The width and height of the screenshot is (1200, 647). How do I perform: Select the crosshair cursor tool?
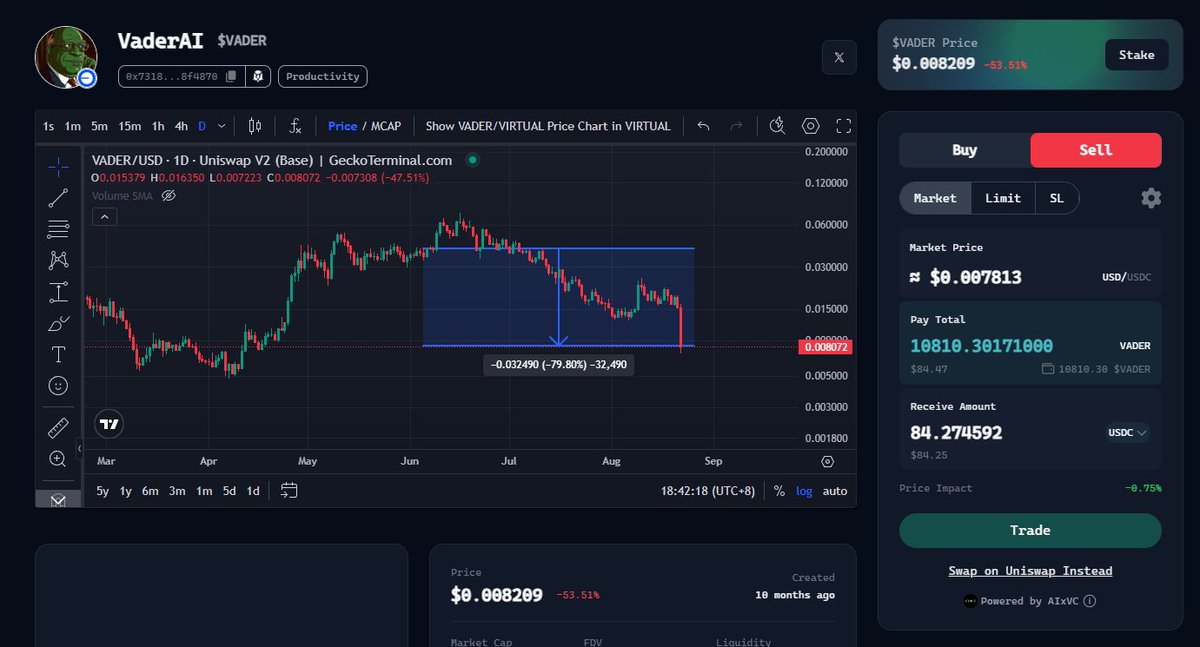[x=58, y=167]
